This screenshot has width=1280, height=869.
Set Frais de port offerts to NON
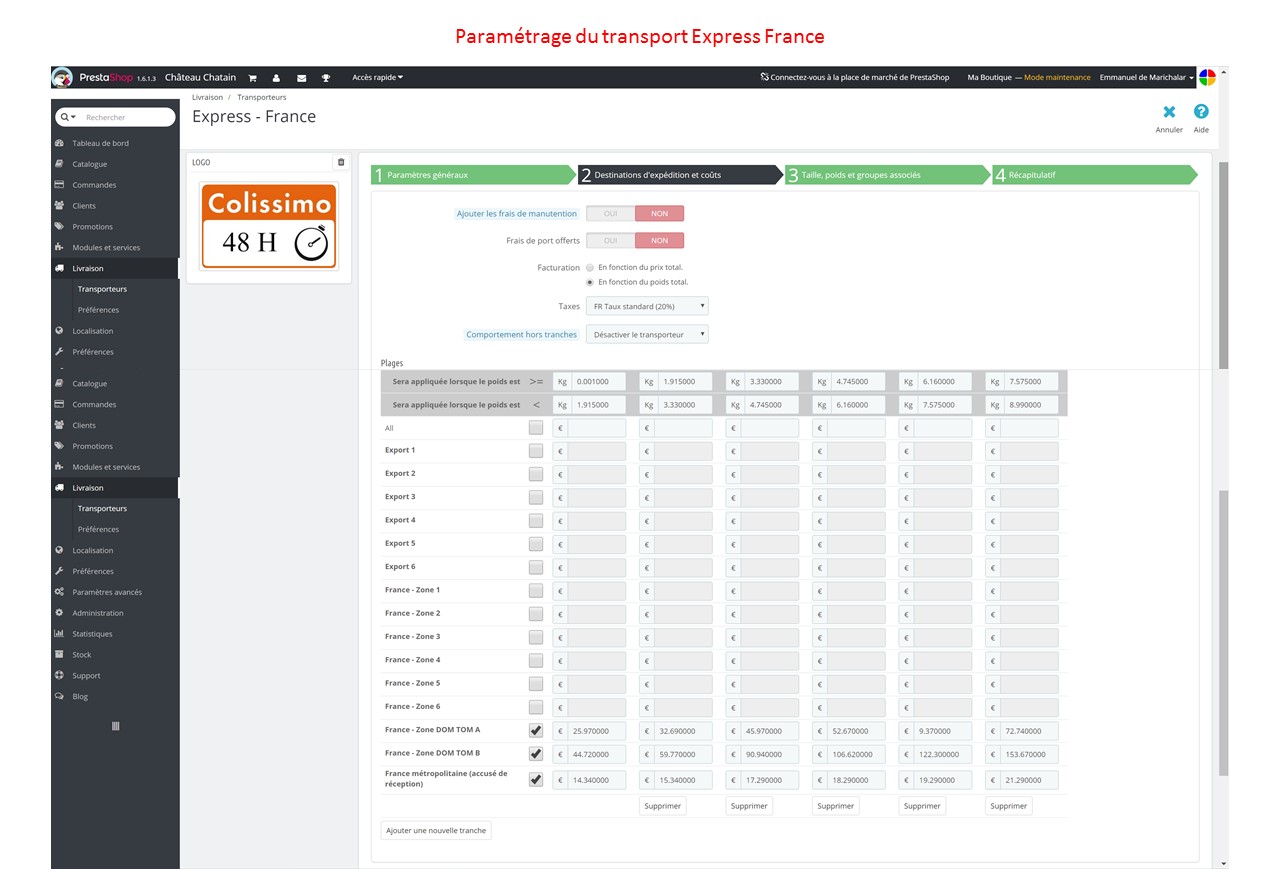659,240
